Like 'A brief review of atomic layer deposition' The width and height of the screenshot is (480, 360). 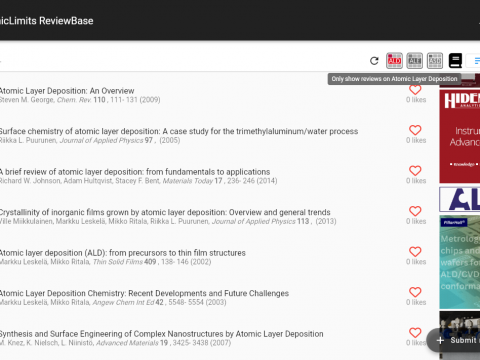pyautogui.click(x=415, y=171)
